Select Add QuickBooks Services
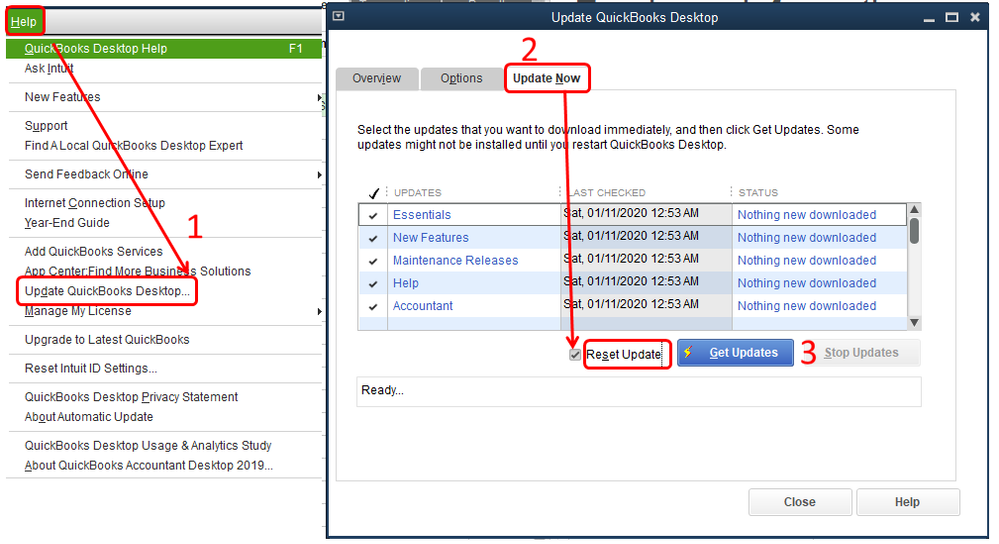 click(x=94, y=251)
